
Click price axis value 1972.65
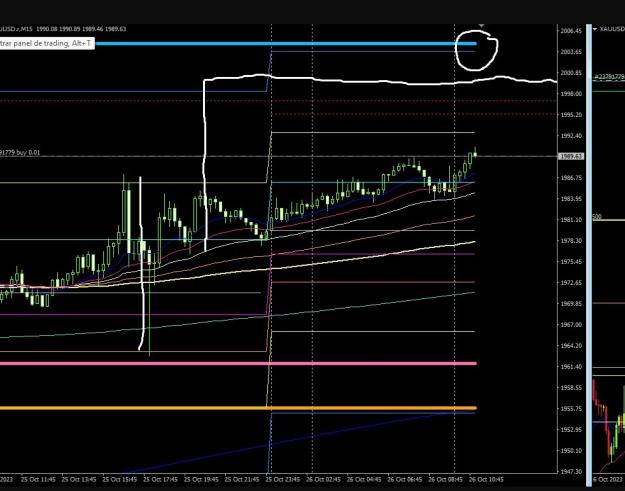(x=571, y=283)
